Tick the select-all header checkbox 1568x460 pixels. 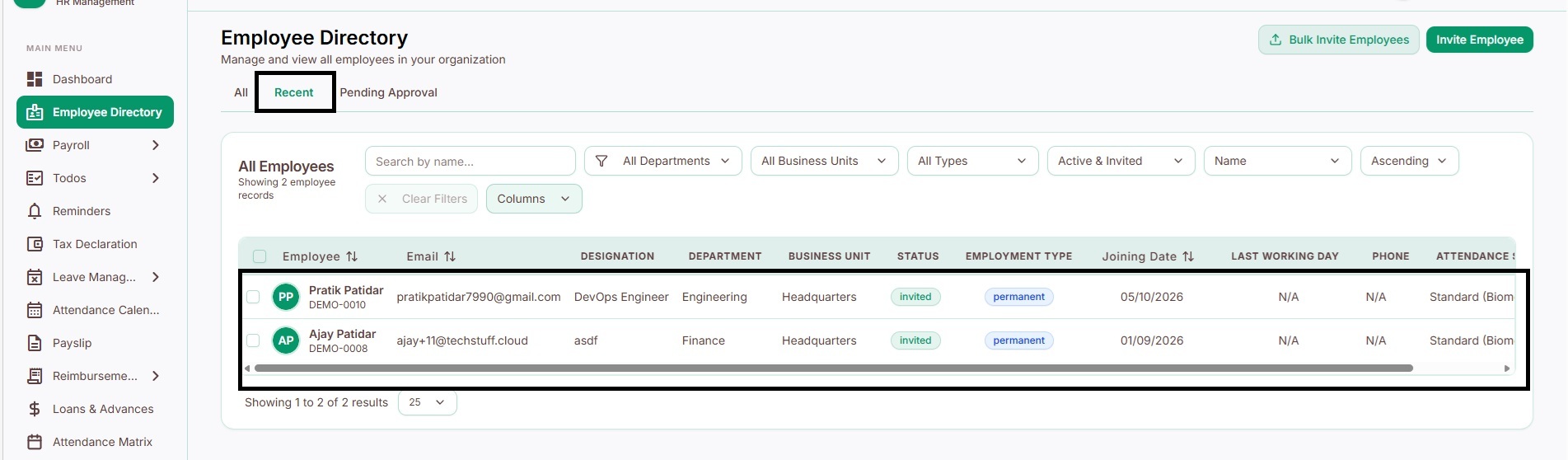[260, 256]
